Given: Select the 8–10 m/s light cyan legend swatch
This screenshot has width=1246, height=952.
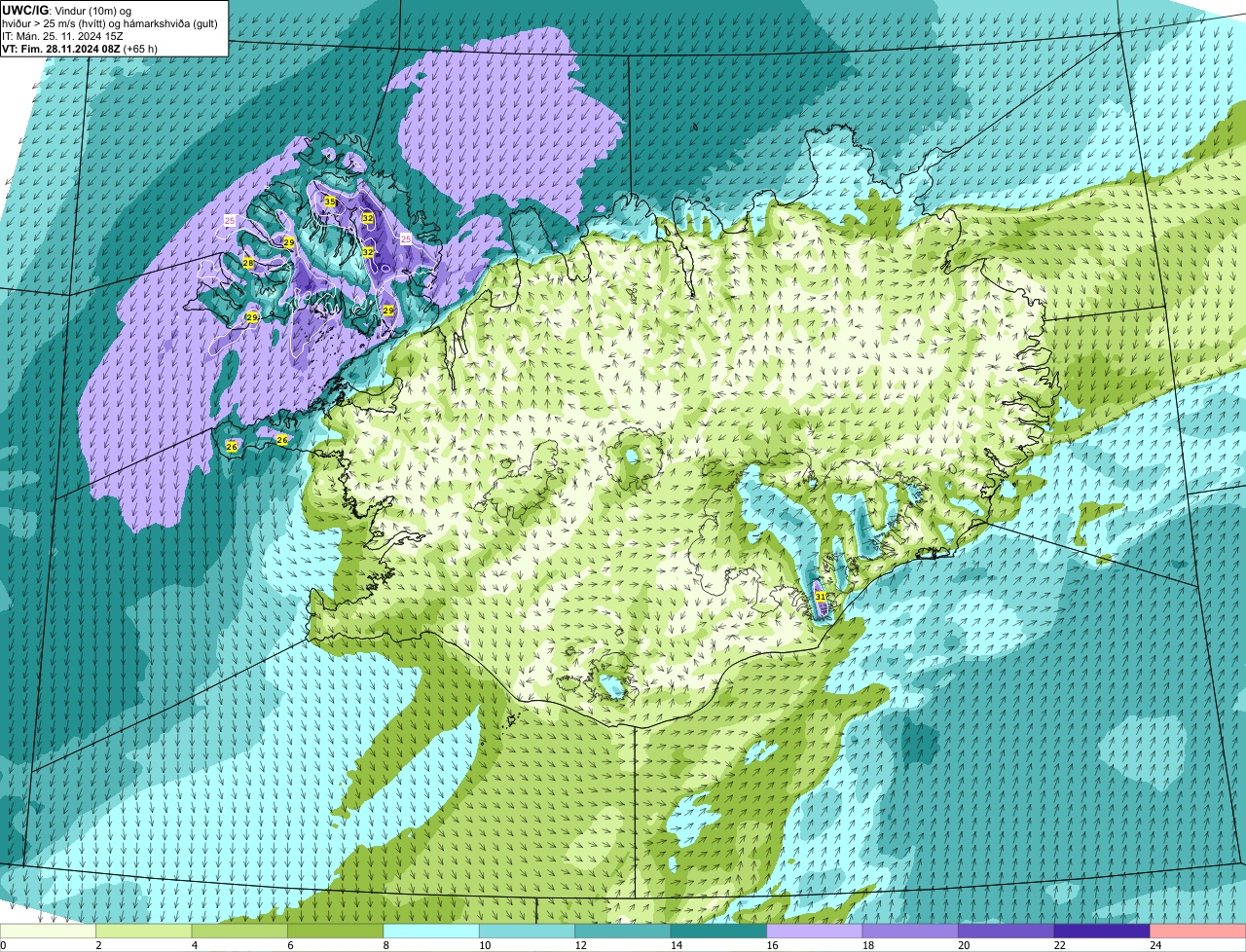Looking at the screenshot, I should point(432,932).
